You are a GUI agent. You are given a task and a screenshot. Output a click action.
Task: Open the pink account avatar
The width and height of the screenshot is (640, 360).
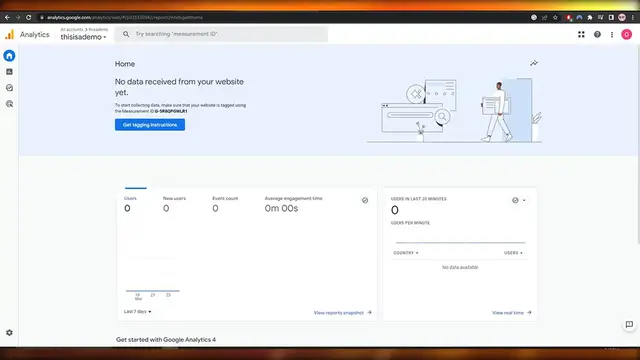tap(627, 35)
